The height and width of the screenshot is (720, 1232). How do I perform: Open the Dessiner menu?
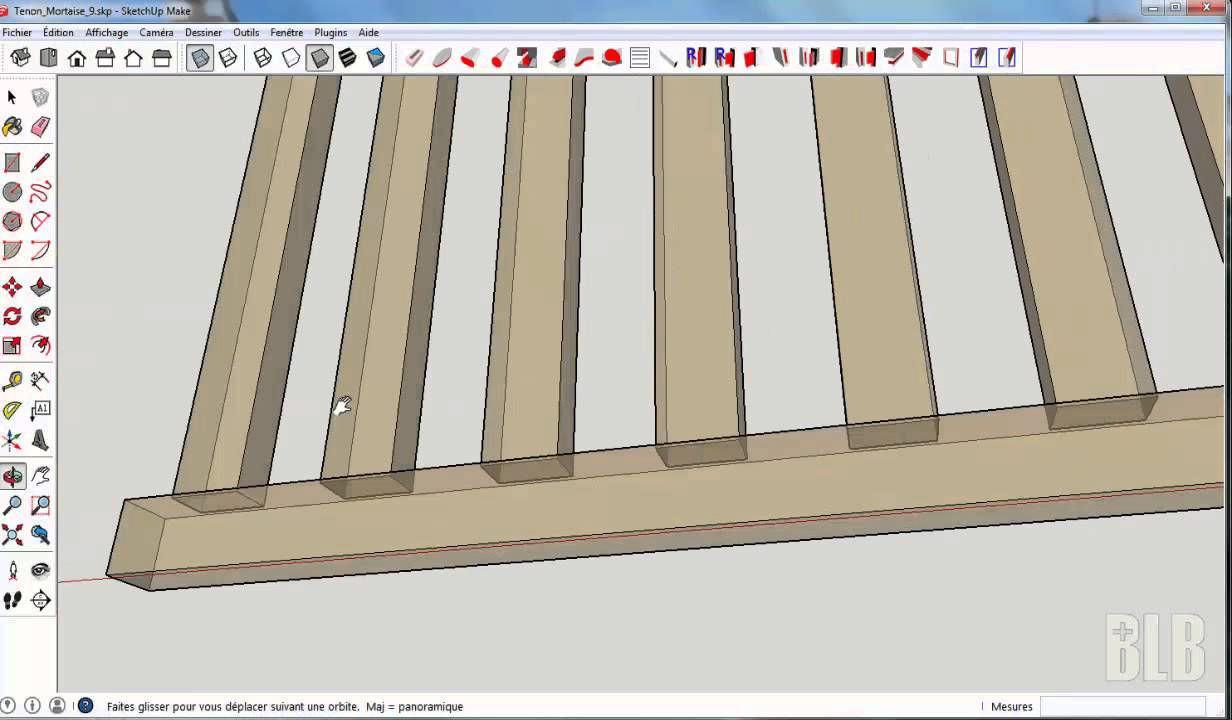point(203,32)
